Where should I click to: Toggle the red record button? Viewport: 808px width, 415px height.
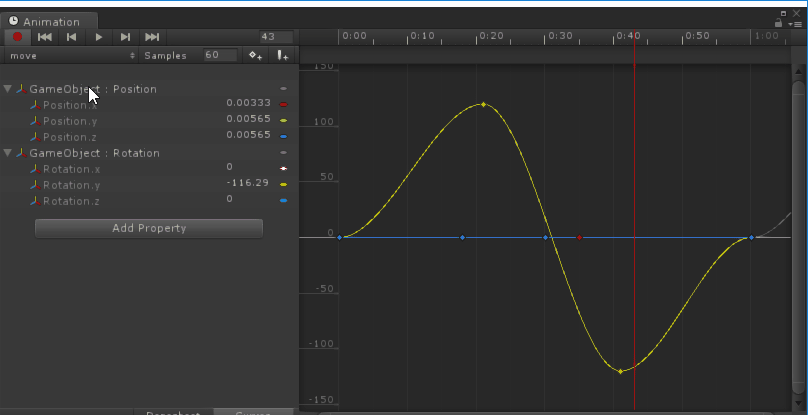point(18,37)
